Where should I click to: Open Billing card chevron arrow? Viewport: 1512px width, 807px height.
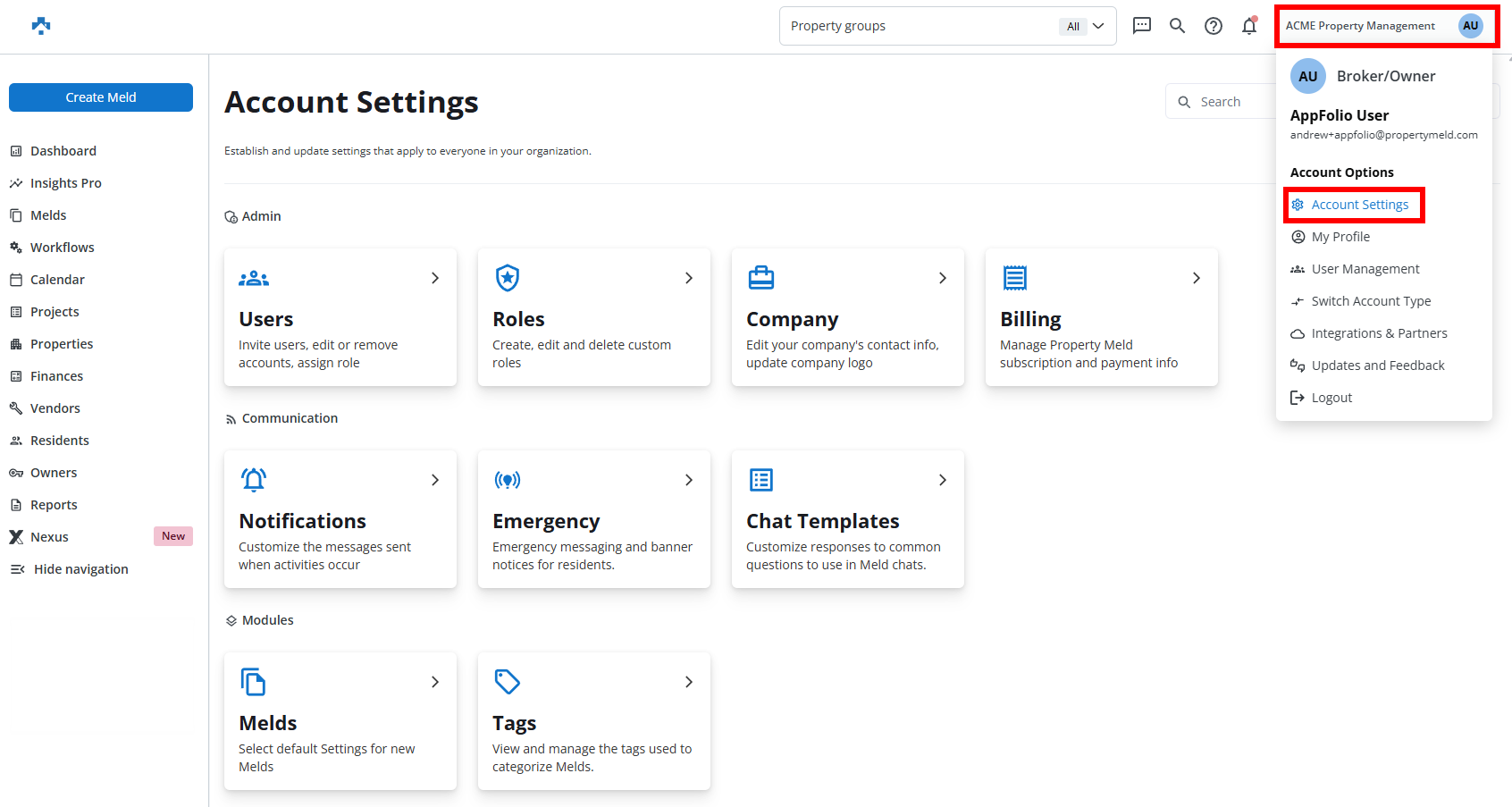[1197, 278]
